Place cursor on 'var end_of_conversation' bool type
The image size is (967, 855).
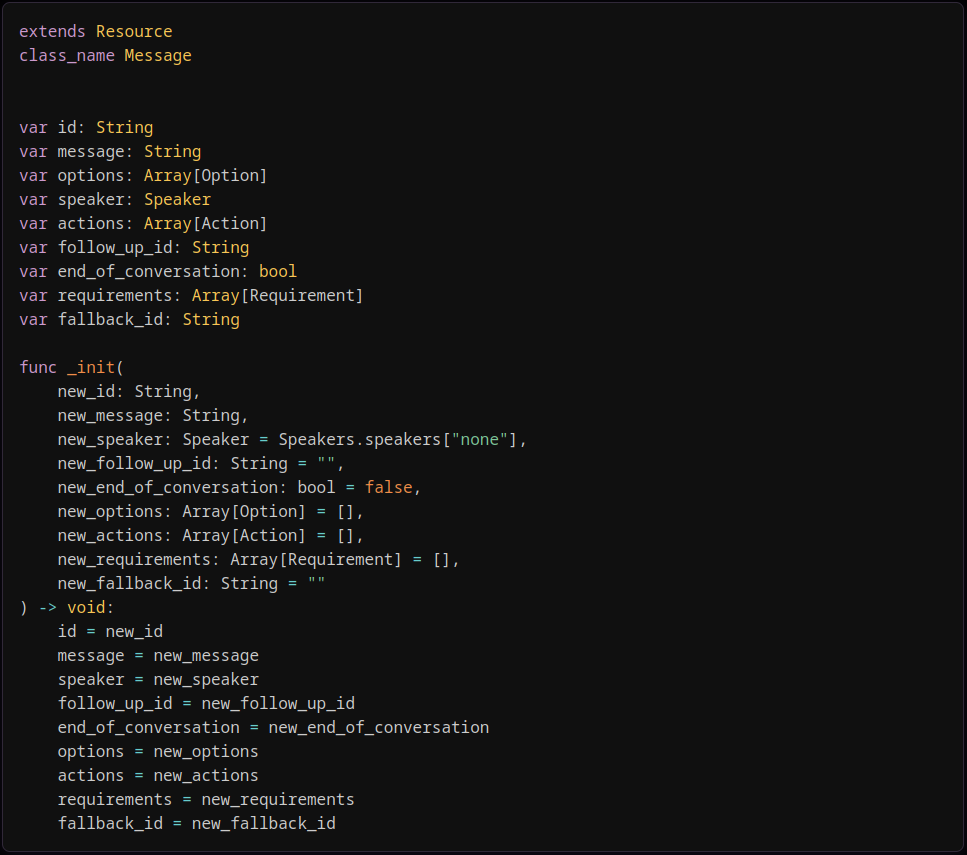coord(277,271)
